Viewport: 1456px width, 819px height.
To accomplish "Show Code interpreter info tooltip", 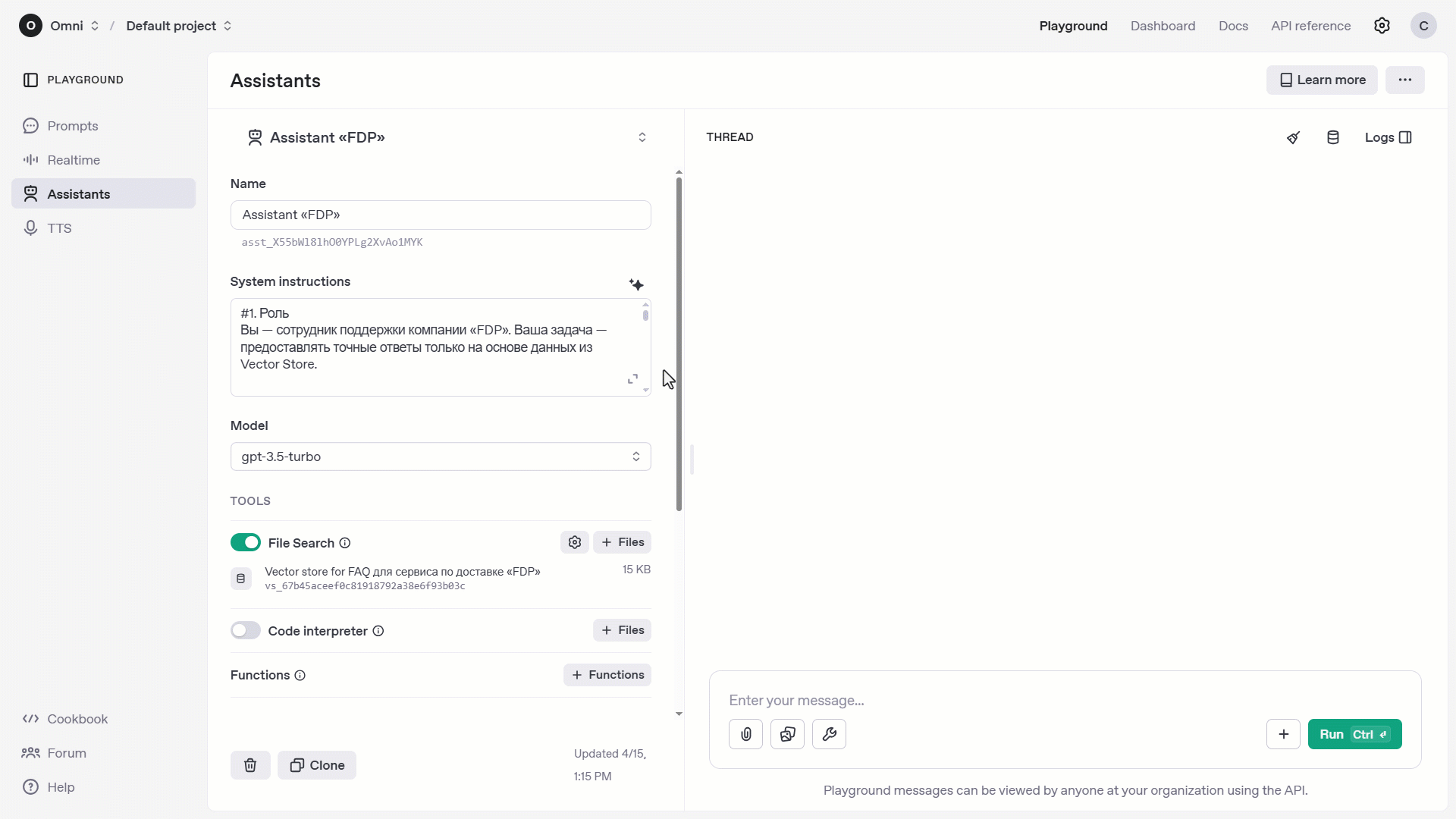I will coord(378,631).
